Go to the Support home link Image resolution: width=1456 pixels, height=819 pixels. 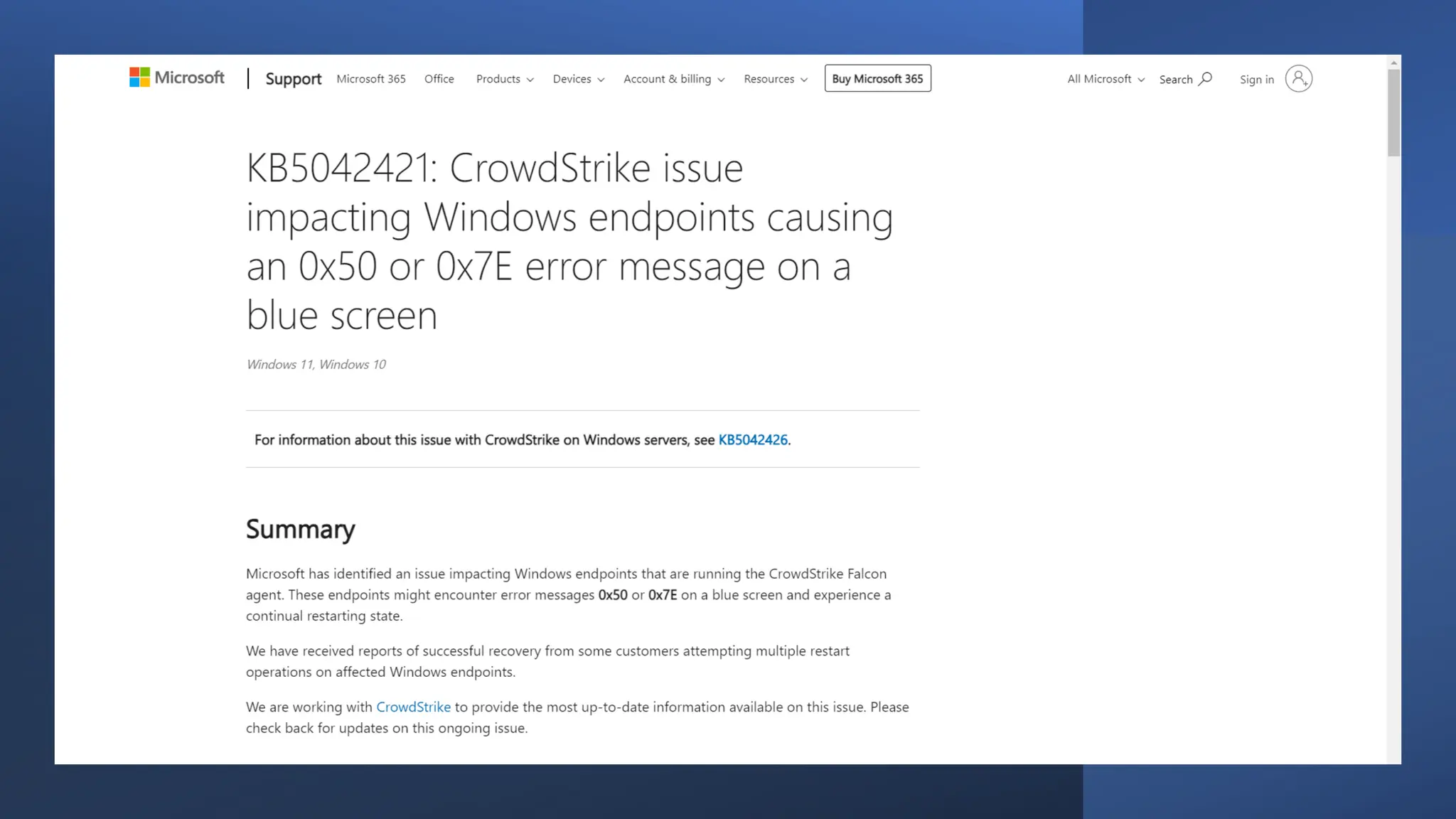[293, 79]
